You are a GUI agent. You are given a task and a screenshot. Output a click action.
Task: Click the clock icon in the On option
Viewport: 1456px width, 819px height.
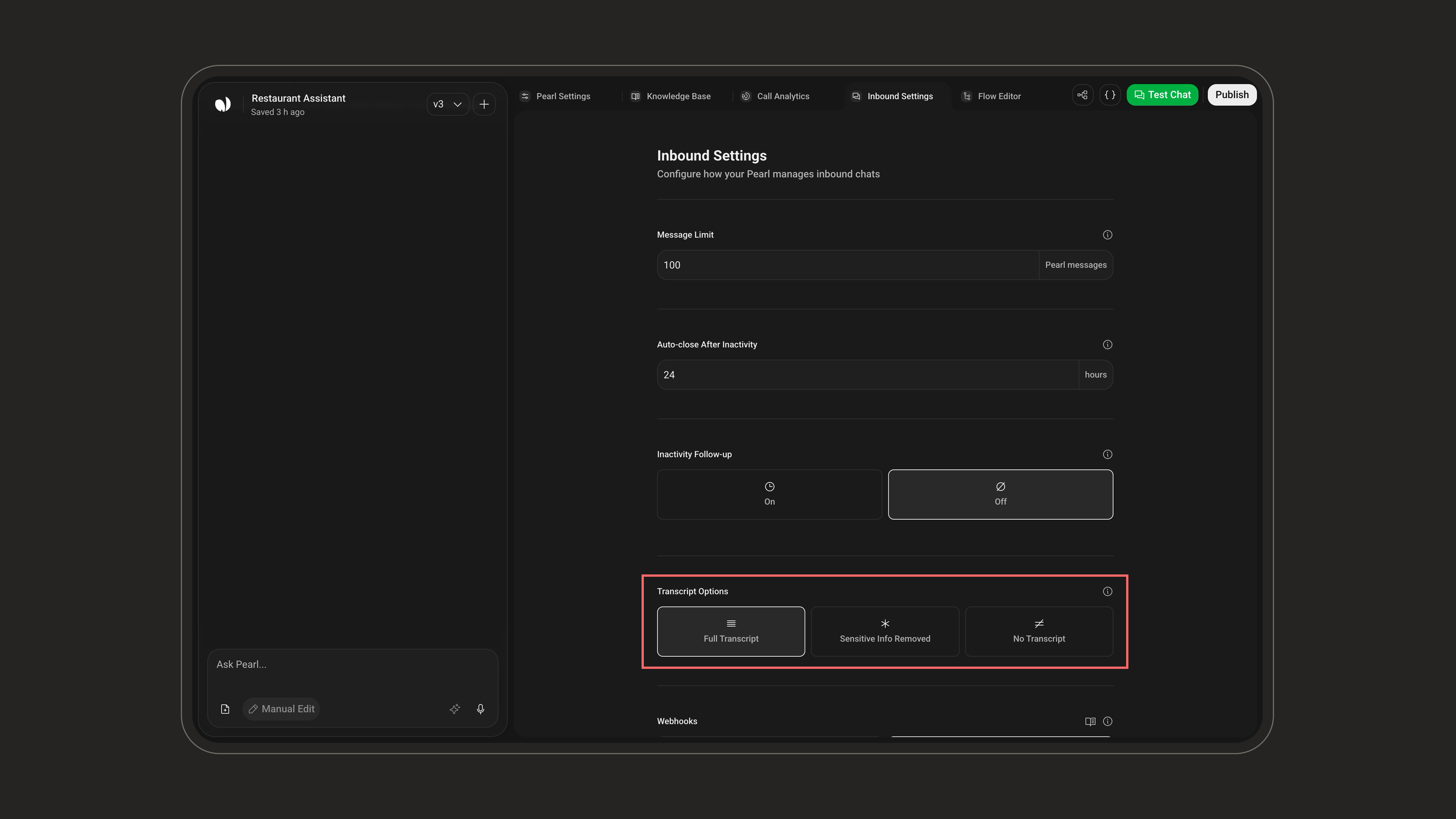coord(769,487)
